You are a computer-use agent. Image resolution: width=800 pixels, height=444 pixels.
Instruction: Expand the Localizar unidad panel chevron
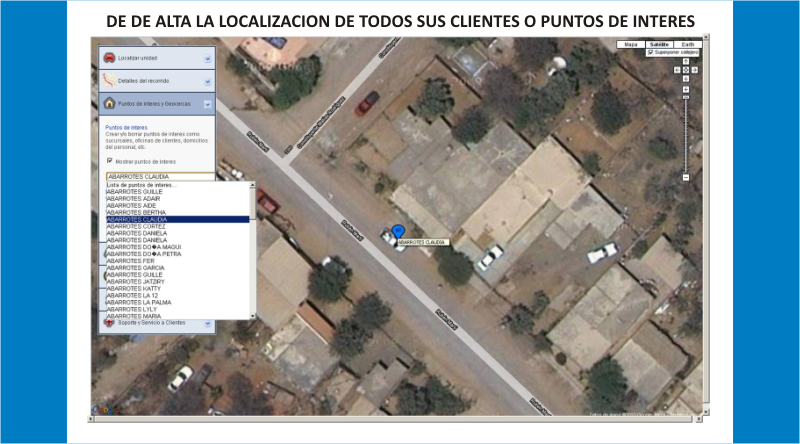click(x=207, y=58)
